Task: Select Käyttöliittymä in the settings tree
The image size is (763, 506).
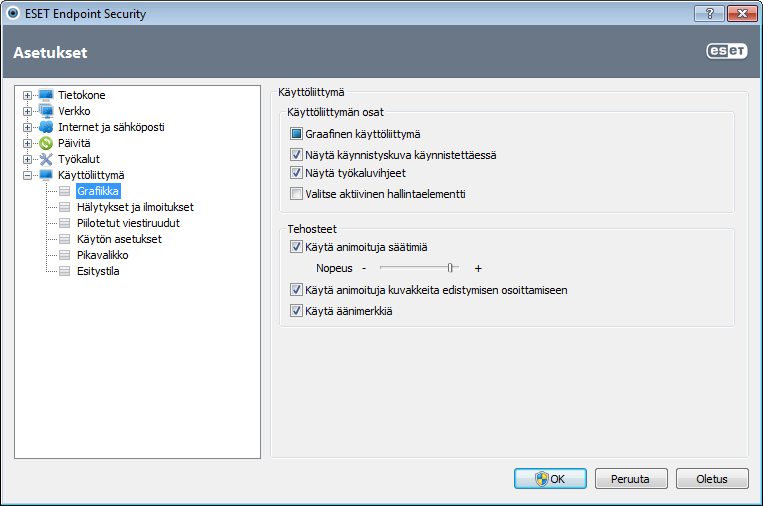Action: pyautogui.click(x=91, y=175)
